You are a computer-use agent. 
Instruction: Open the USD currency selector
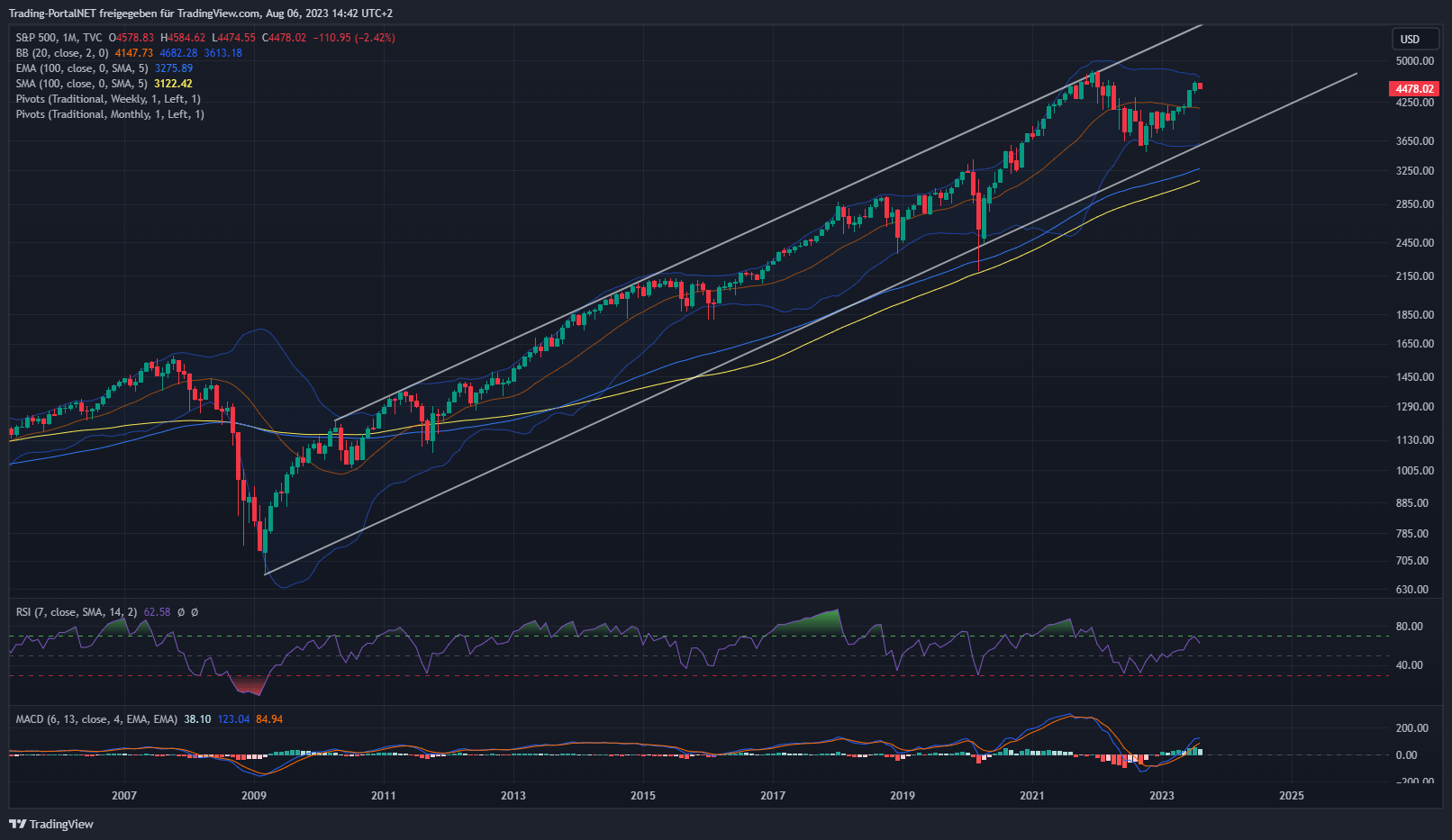1410,40
